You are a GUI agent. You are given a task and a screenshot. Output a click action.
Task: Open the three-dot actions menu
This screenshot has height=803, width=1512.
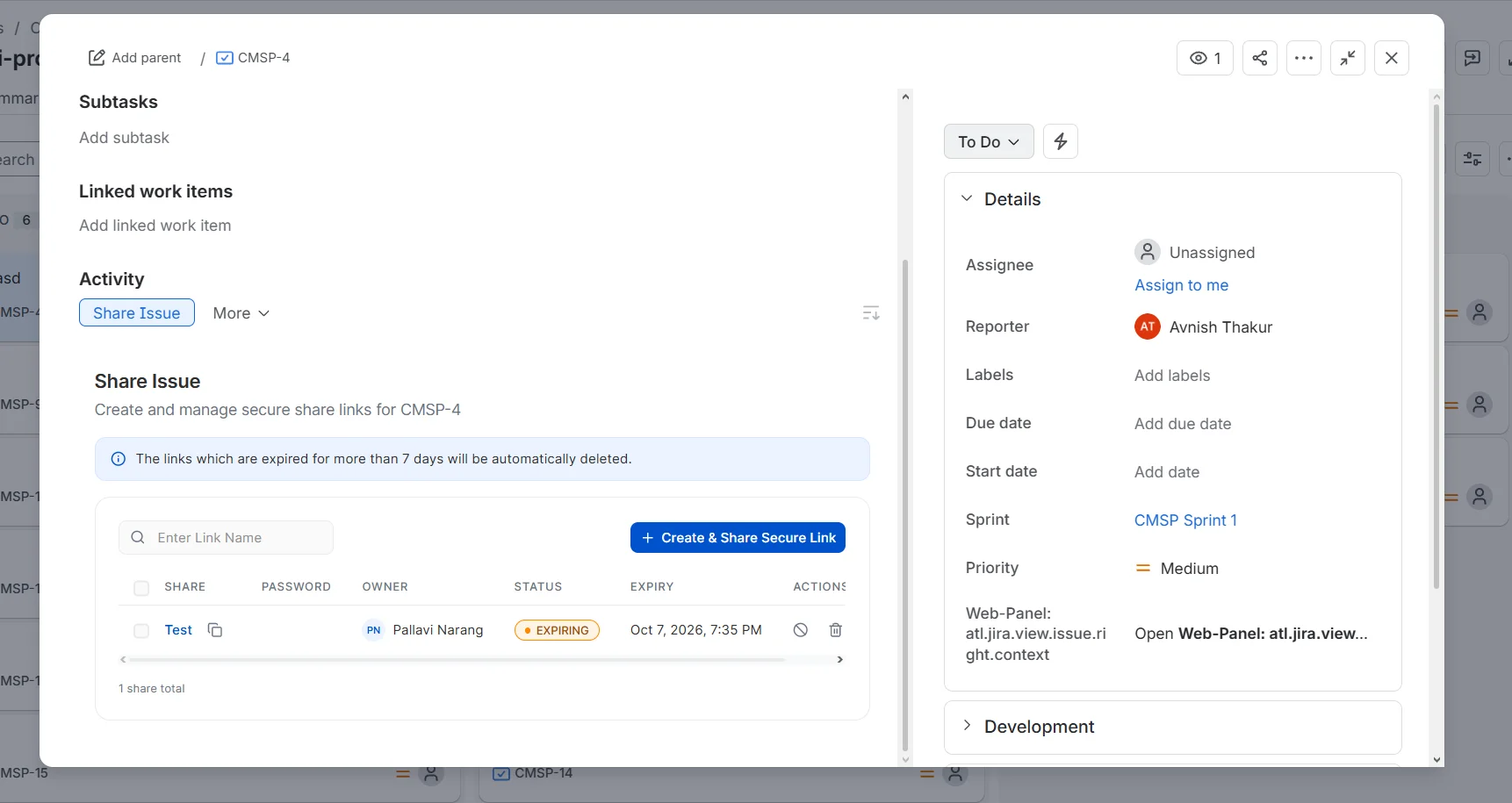coord(1304,58)
